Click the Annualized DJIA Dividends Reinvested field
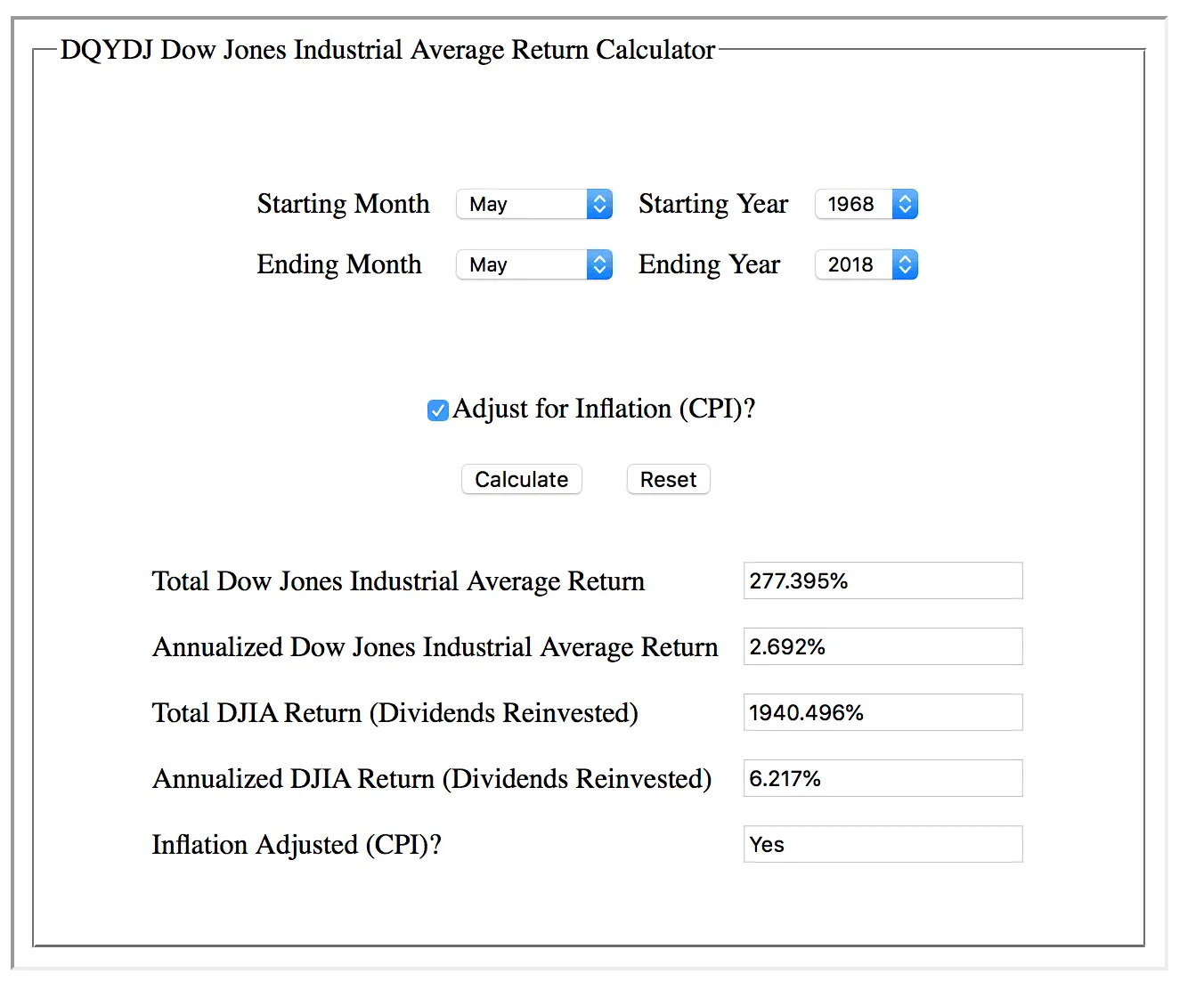The height and width of the screenshot is (990, 1204). (x=883, y=778)
